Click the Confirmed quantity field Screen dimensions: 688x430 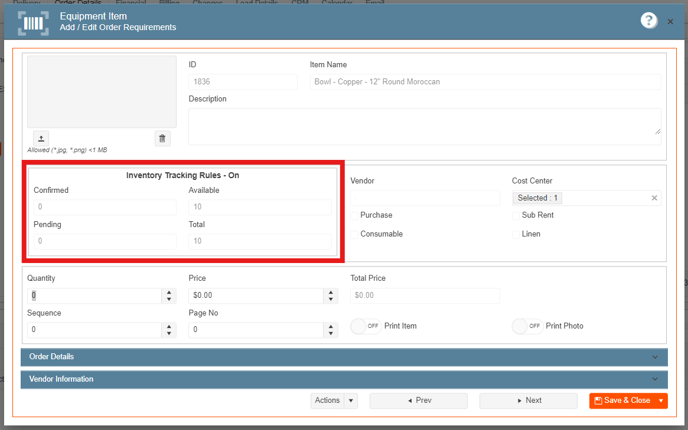click(105, 207)
